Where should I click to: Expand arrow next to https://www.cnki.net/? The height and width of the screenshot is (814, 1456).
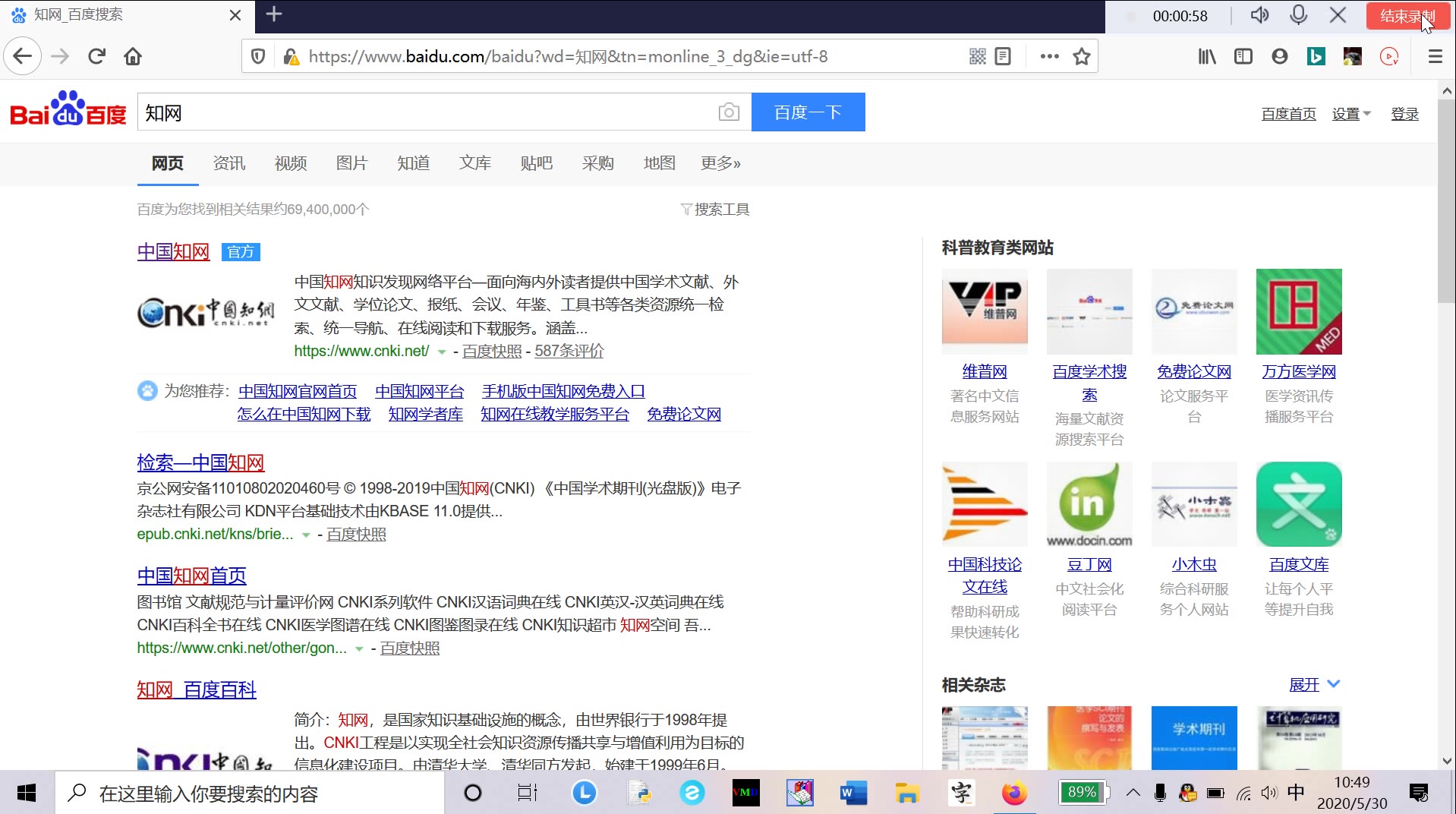tap(442, 352)
